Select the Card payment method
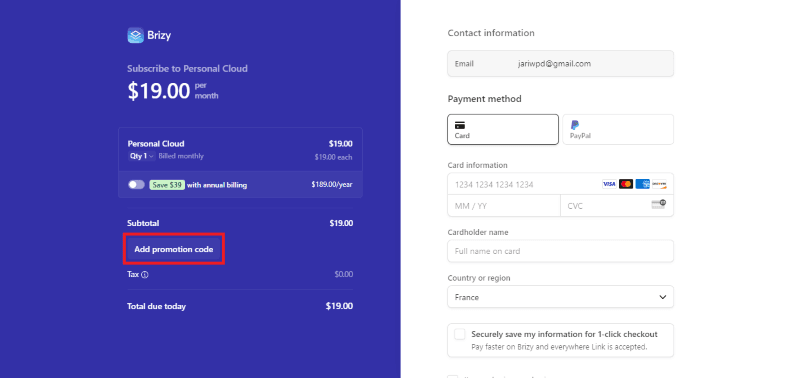 pyautogui.click(x=503, y=130)
